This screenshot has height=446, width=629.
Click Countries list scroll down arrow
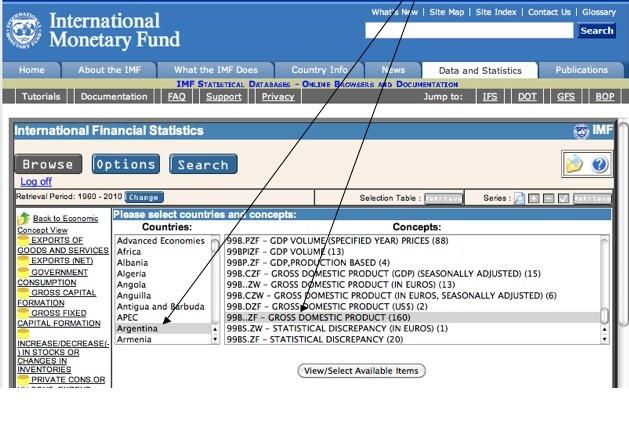[x=215, y=339]
